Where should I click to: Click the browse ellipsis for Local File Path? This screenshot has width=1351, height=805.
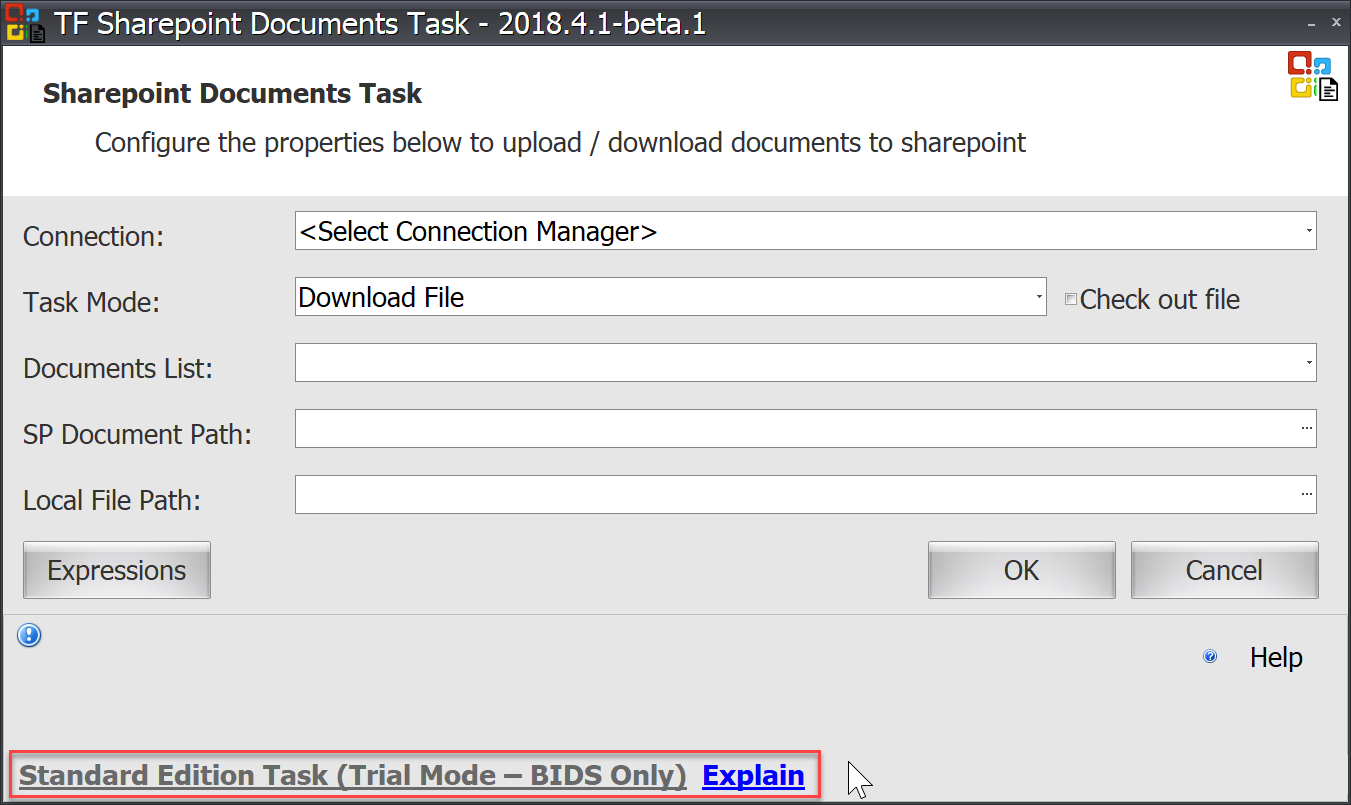1306,494
